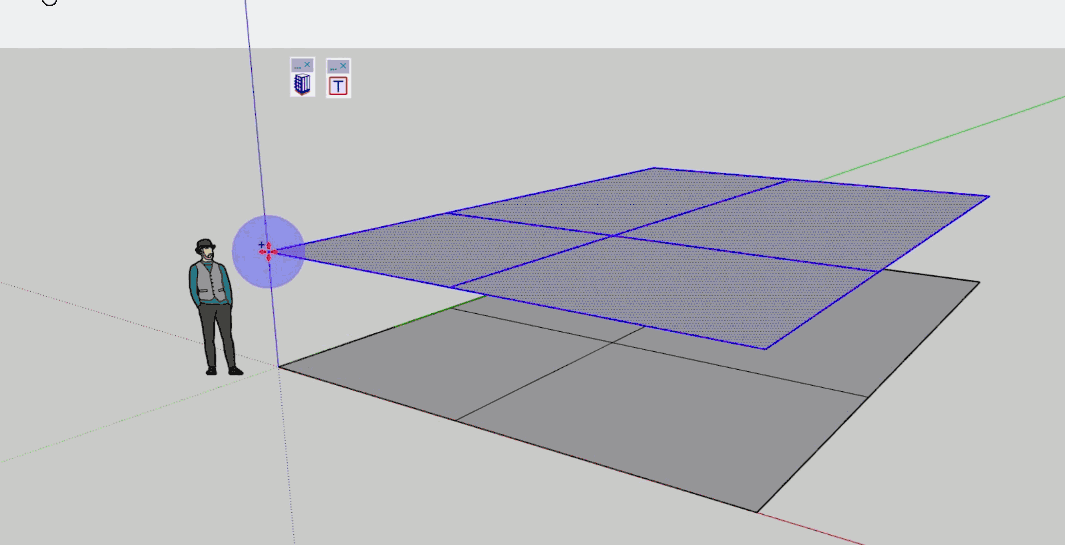Click the bottom corner of lower gray plane

[x=757, y=511]
